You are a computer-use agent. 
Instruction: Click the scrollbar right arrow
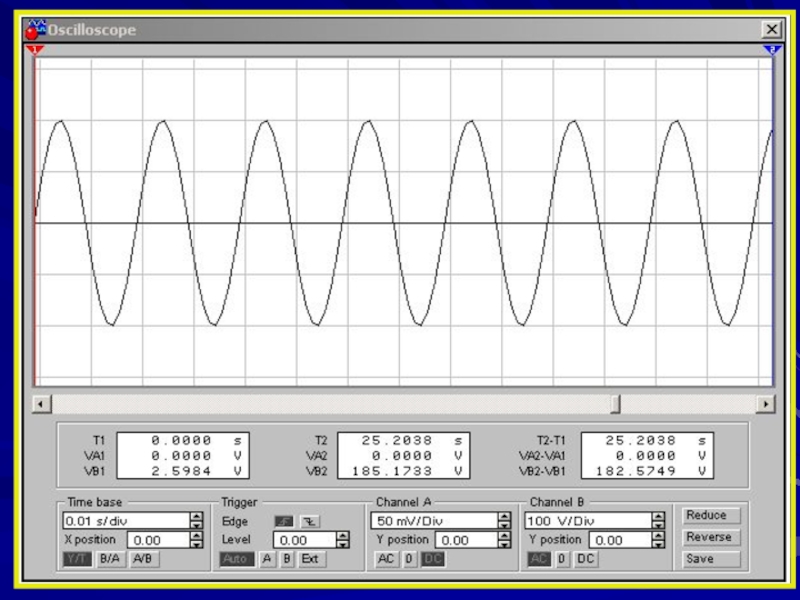click(x=766, y=403)
